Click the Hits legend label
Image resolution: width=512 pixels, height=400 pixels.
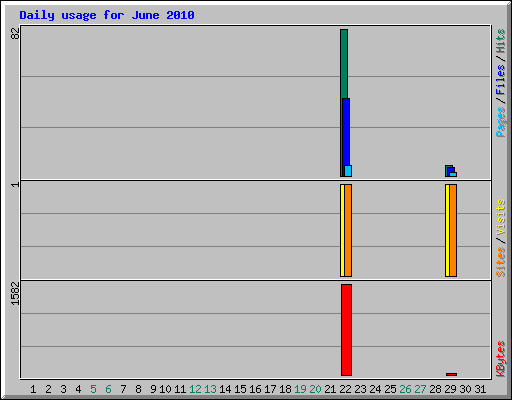tap(500, 41)
